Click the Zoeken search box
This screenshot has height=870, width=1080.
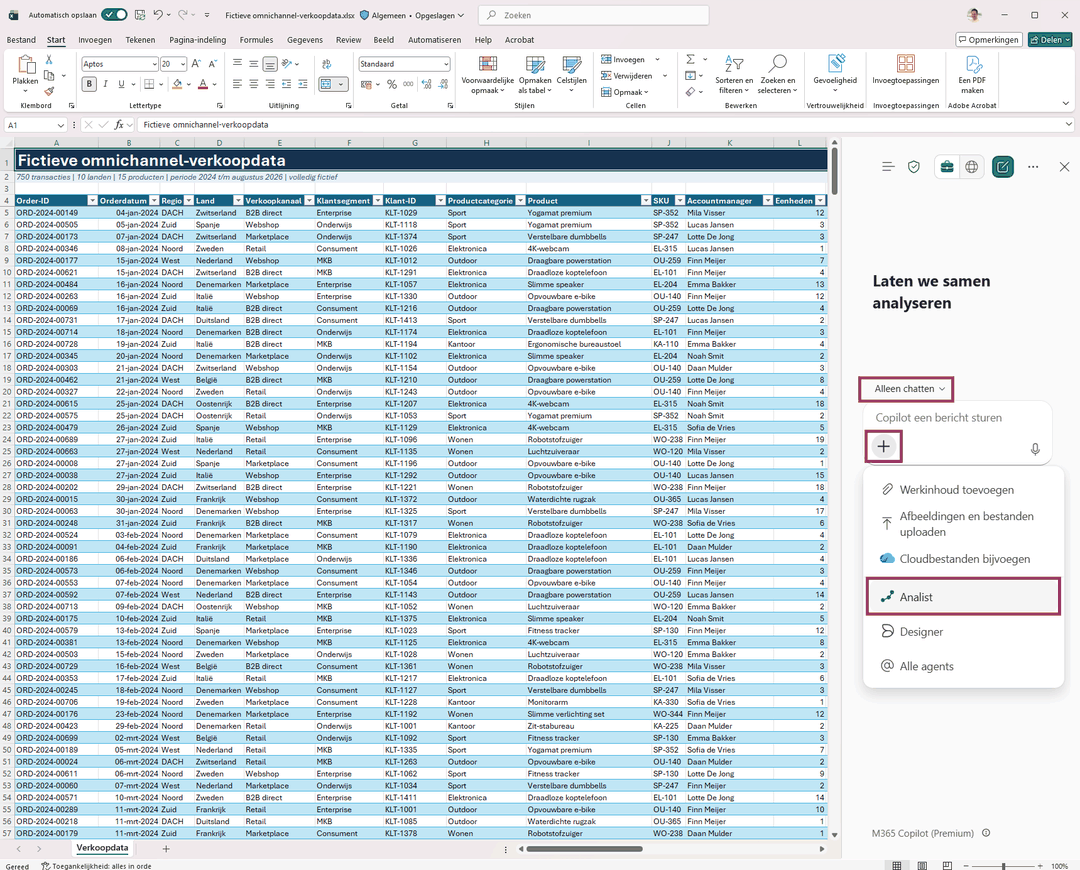point(594,15)
